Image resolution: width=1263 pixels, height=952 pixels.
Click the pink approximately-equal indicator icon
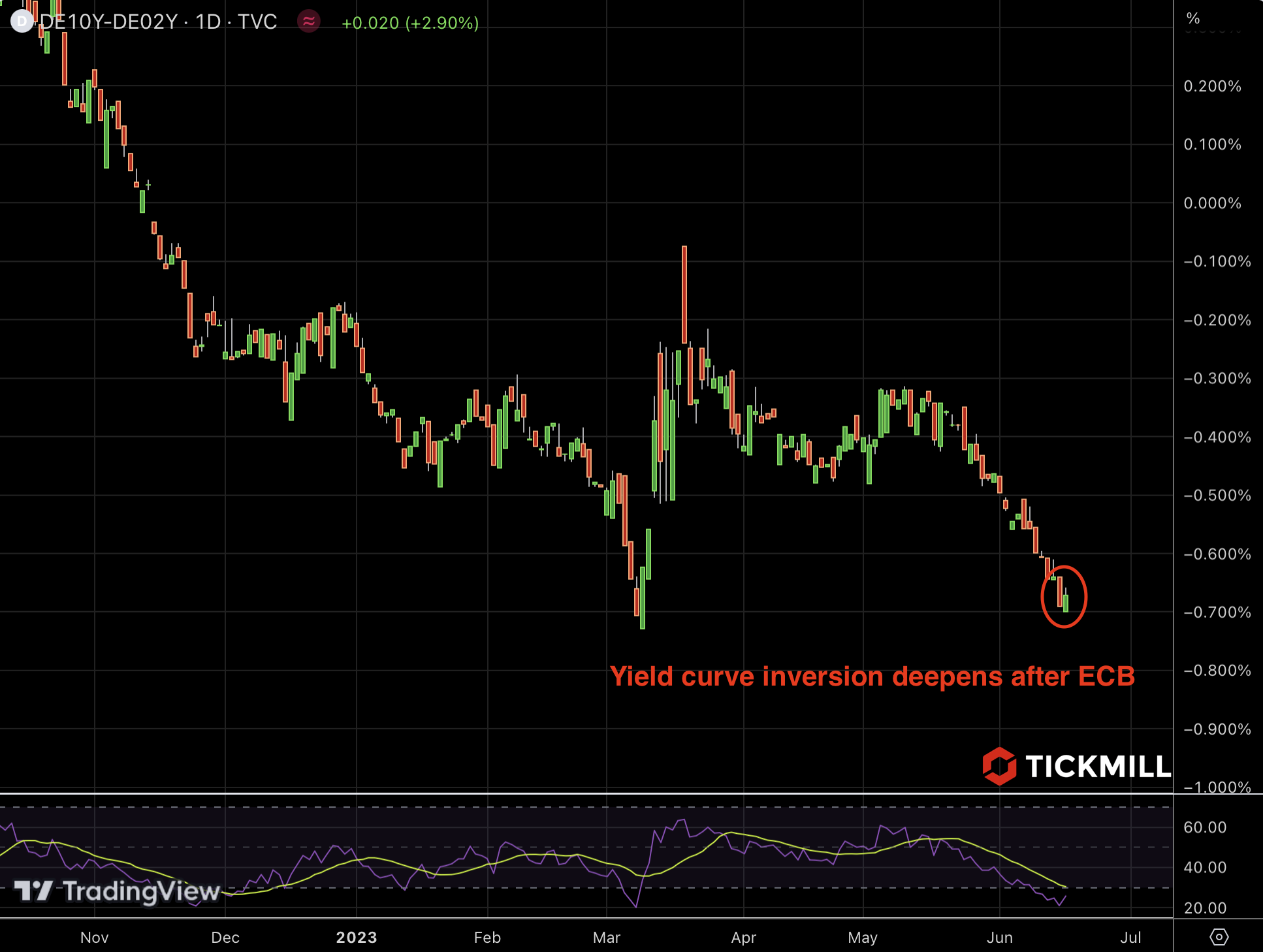[x=309, y=22]
